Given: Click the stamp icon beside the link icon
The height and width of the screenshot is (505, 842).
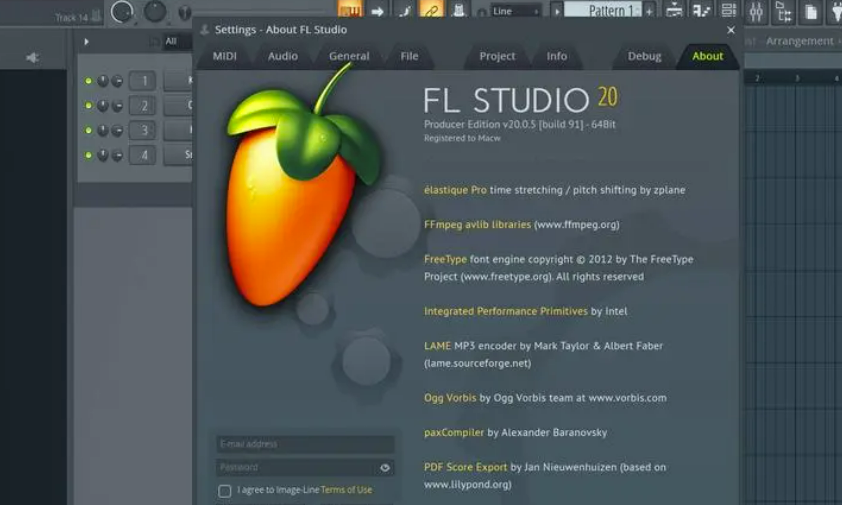Looking at the screenshot, I should coord(459,10).
